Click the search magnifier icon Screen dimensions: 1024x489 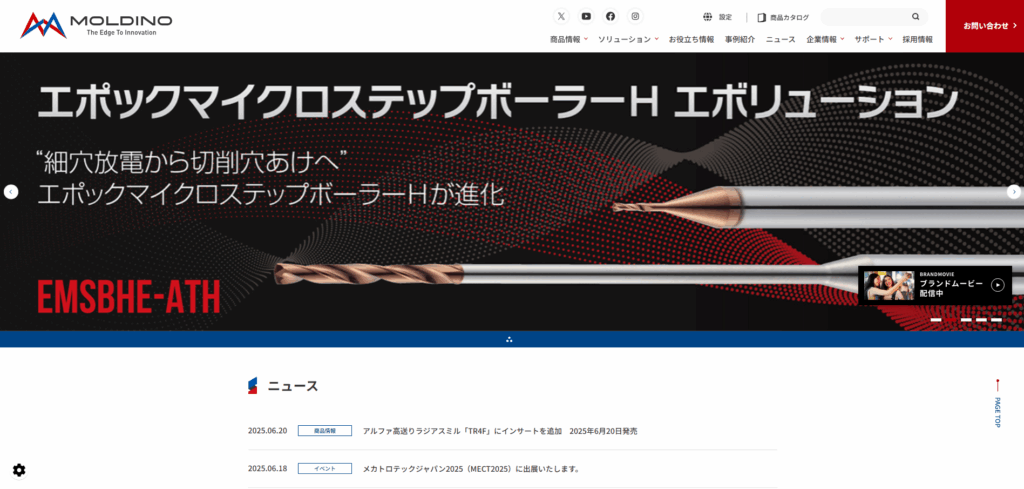(x=916, y=17)
